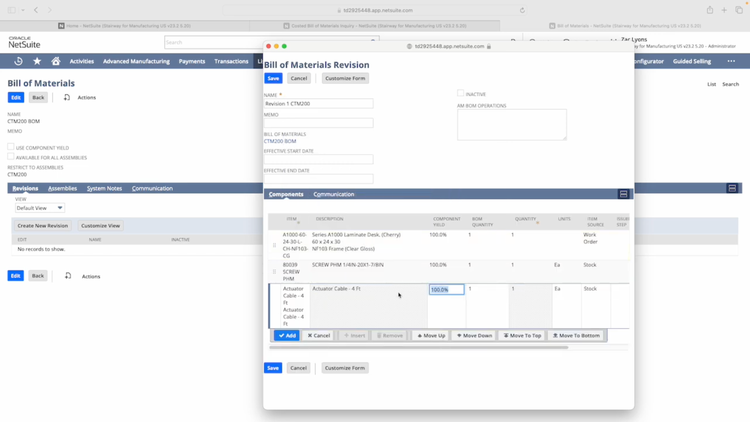Go forward with browser forward arrow

tap(50, 10)
